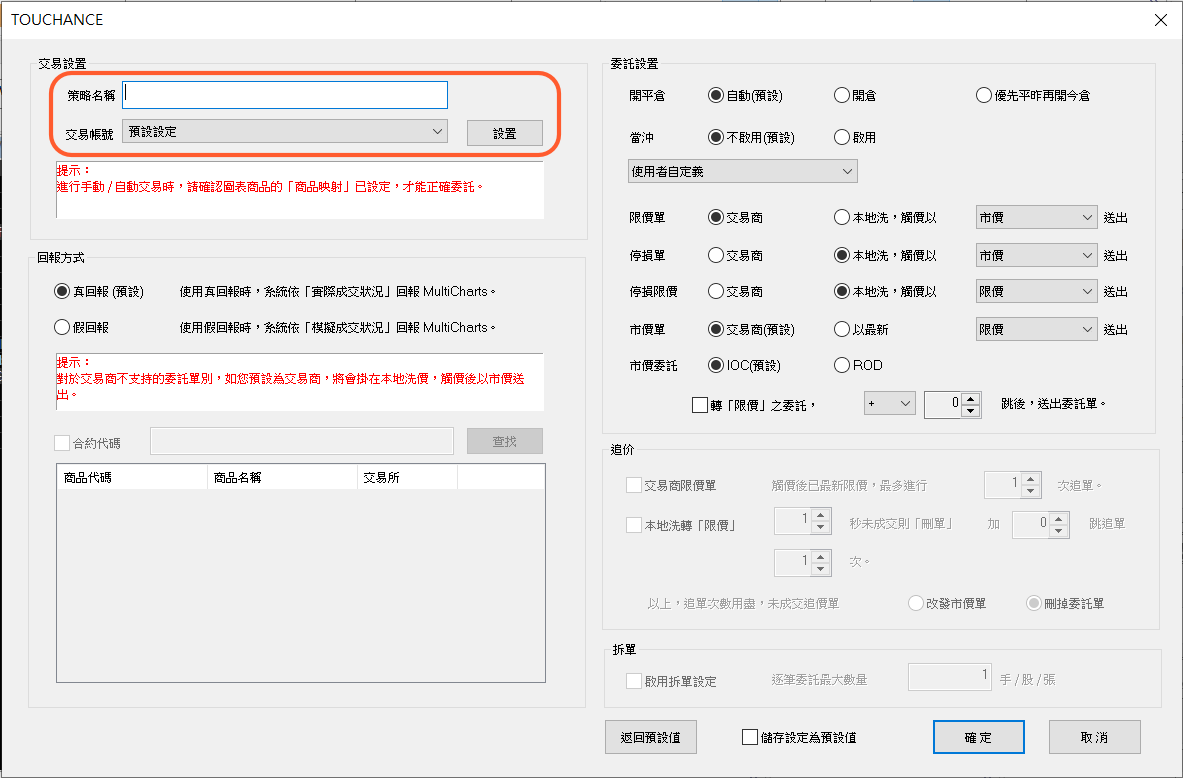The image size is (1183, 778).
Task: Decrease the 跳後 tick count with down arrow
Action: pos(971,411)
